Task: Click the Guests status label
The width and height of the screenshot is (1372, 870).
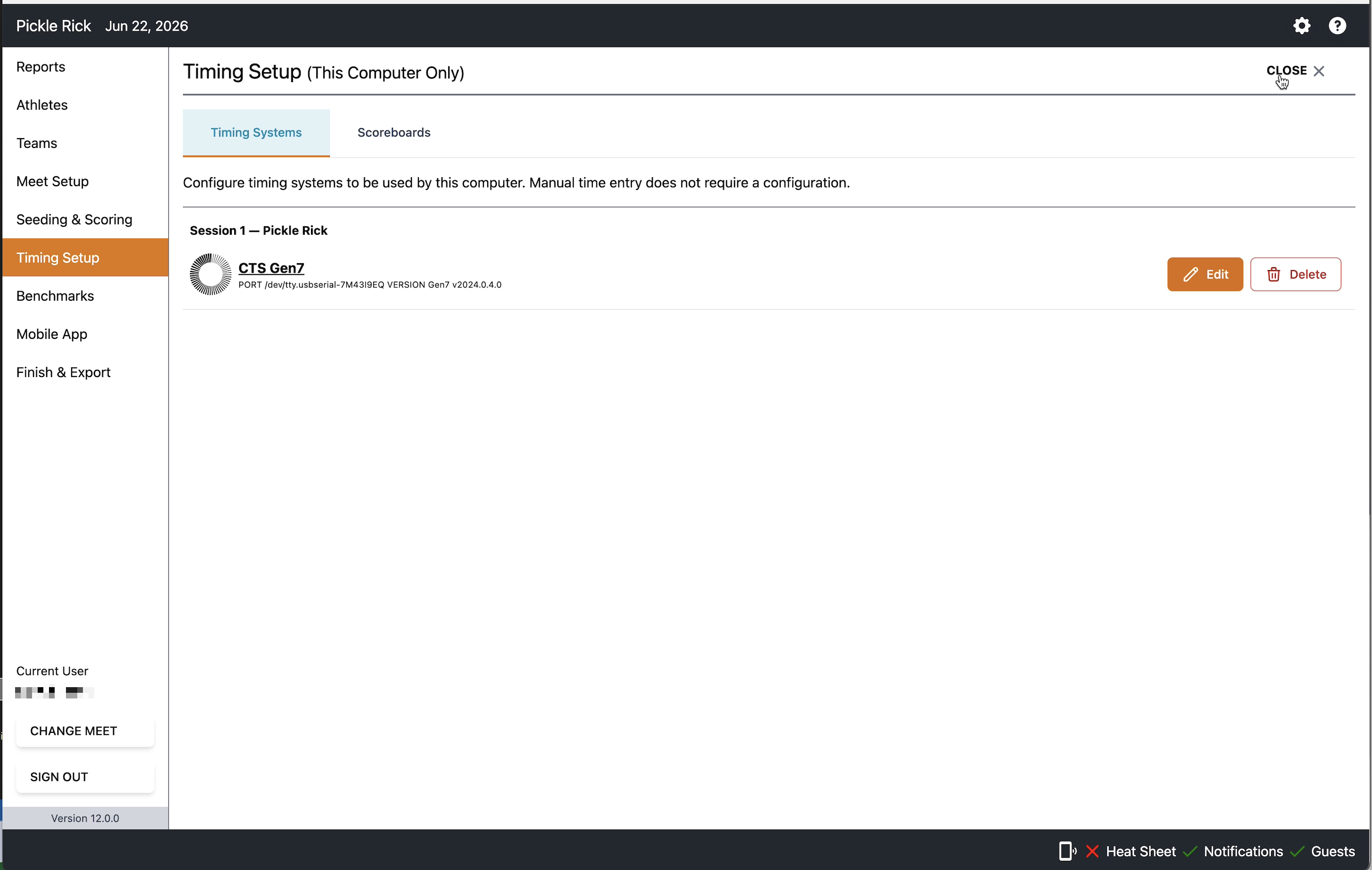Action: tap(1333, 851)
